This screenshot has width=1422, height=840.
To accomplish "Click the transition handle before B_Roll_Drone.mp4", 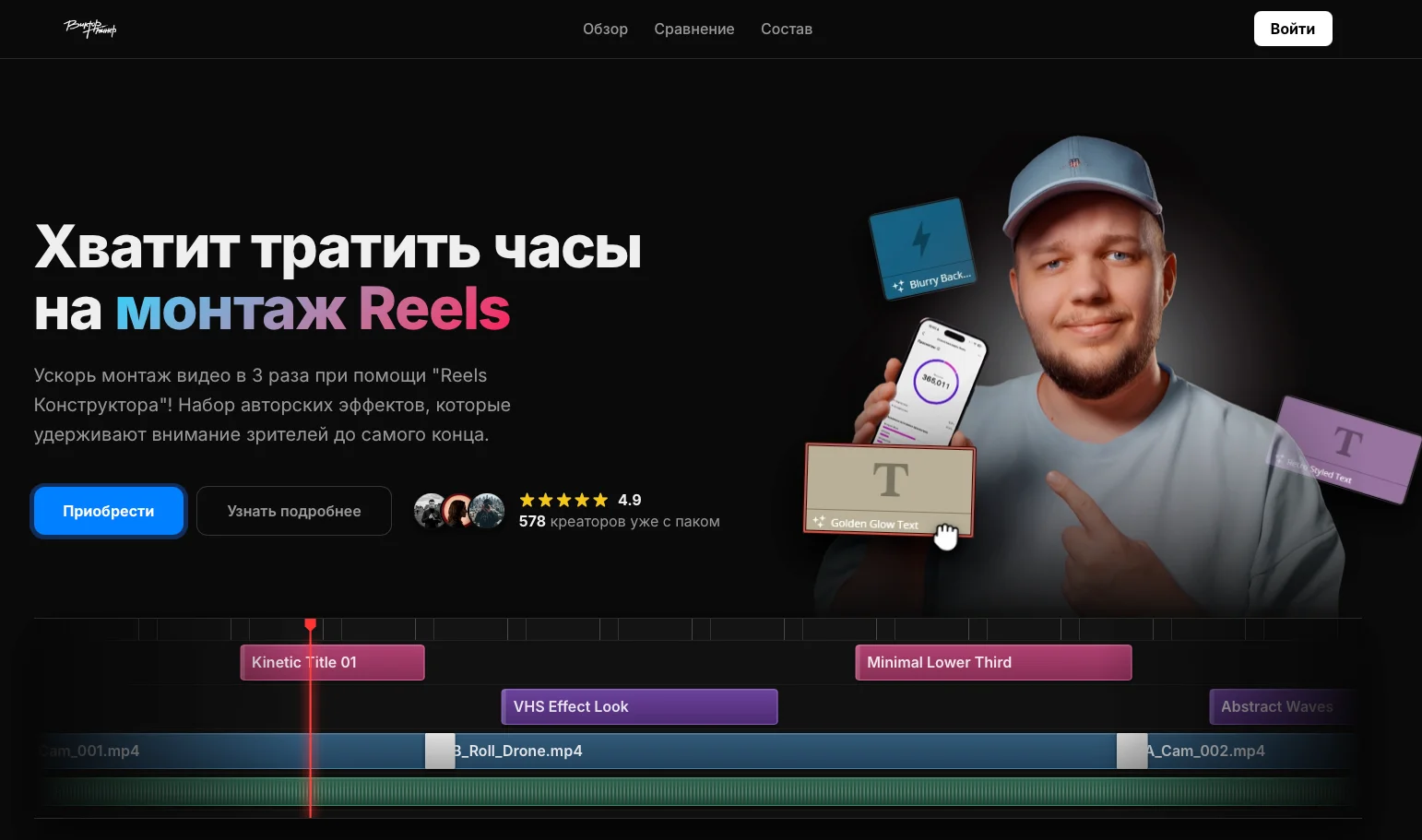I will tap(440, 751).
